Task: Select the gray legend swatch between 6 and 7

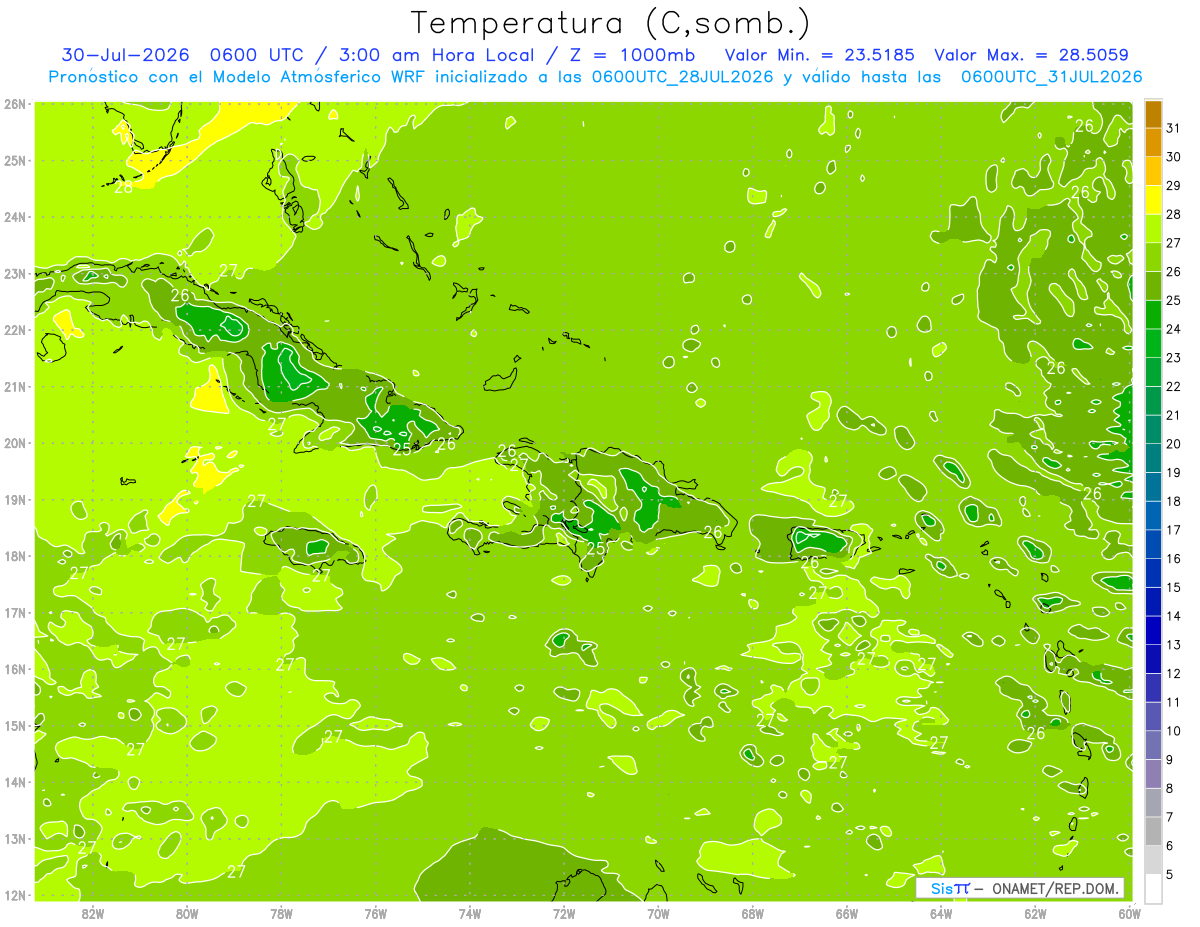Action: click(x=1153, y=831)
